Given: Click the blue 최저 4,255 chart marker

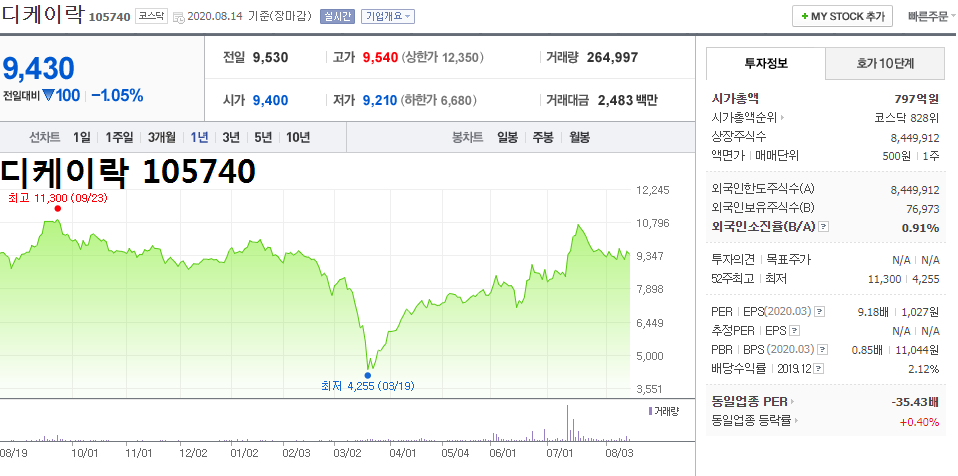Looking at the screenshot, I should 367,375.
